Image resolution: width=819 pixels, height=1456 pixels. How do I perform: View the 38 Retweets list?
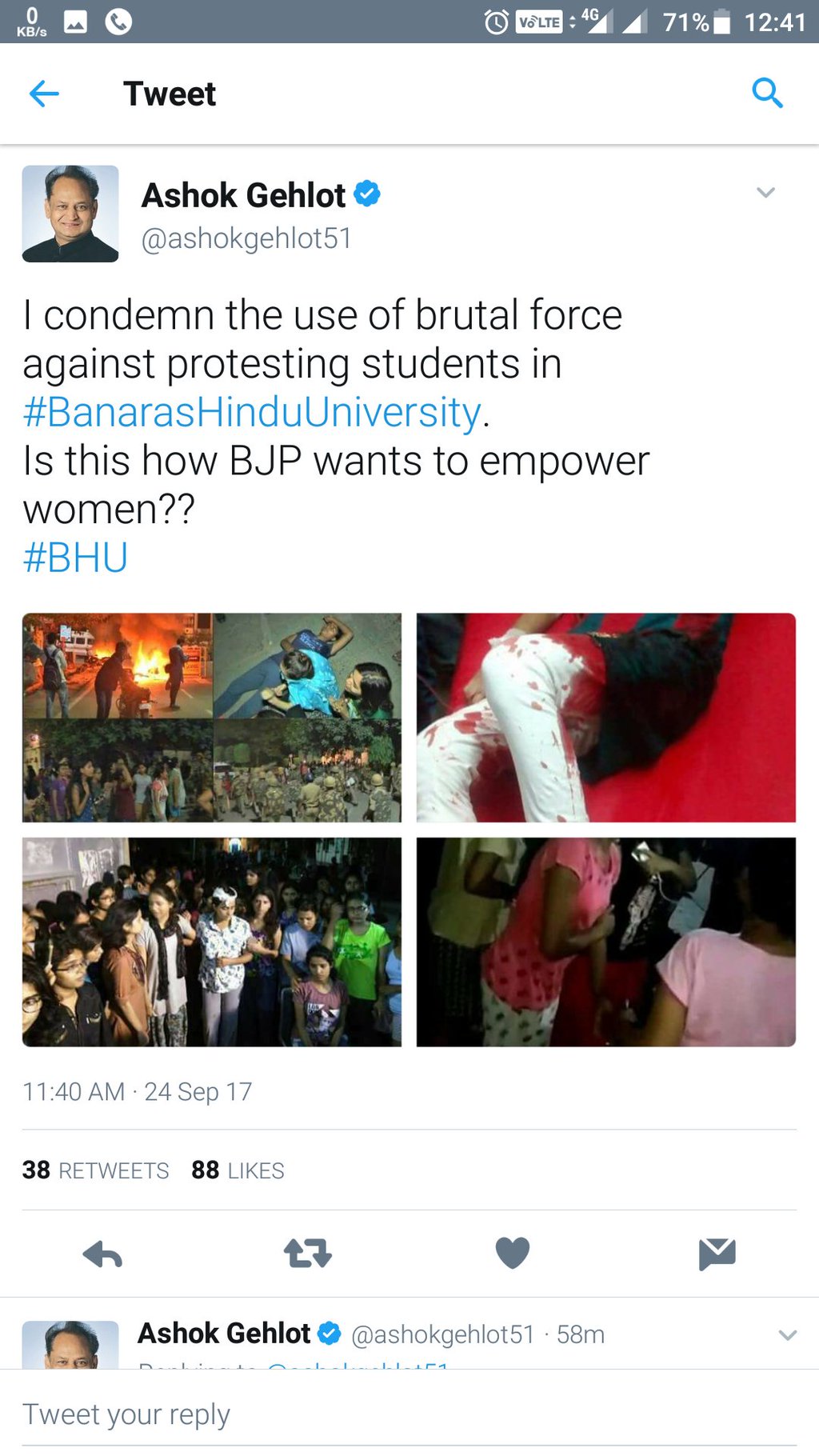click(96, 1170)
